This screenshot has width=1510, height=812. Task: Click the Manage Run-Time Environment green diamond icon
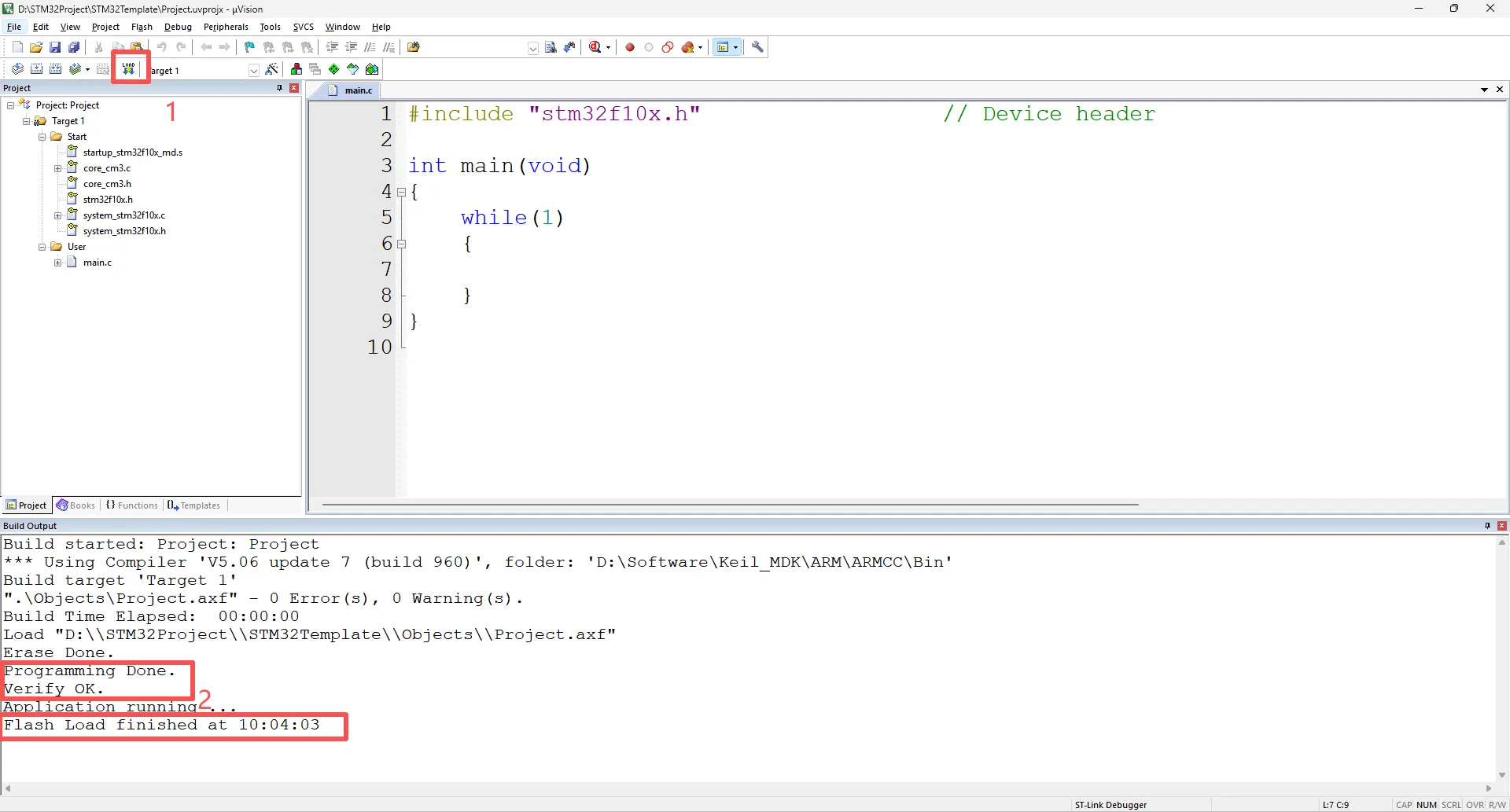click(x=334, y=69)
